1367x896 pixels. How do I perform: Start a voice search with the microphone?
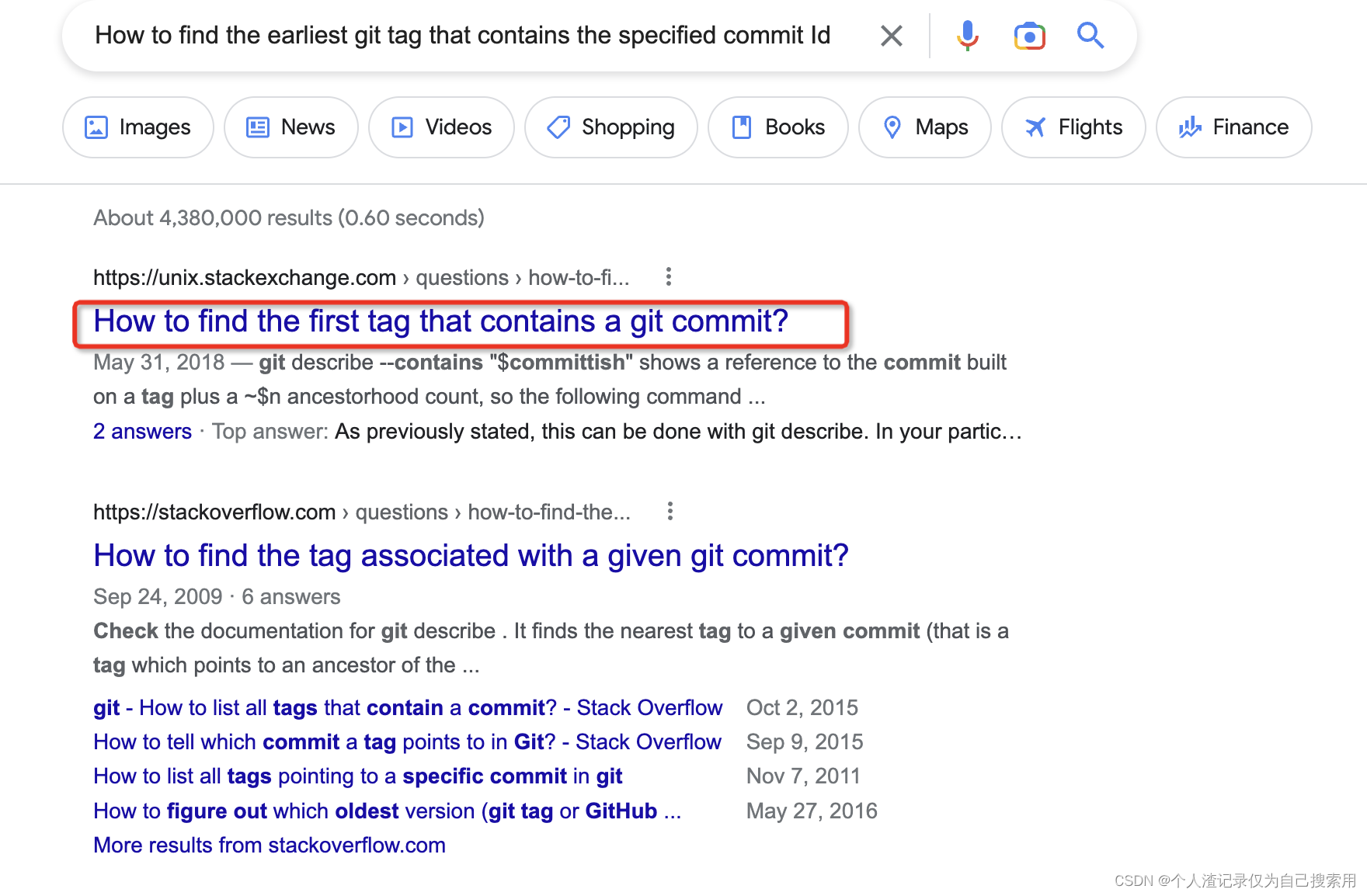coord(967,36)
